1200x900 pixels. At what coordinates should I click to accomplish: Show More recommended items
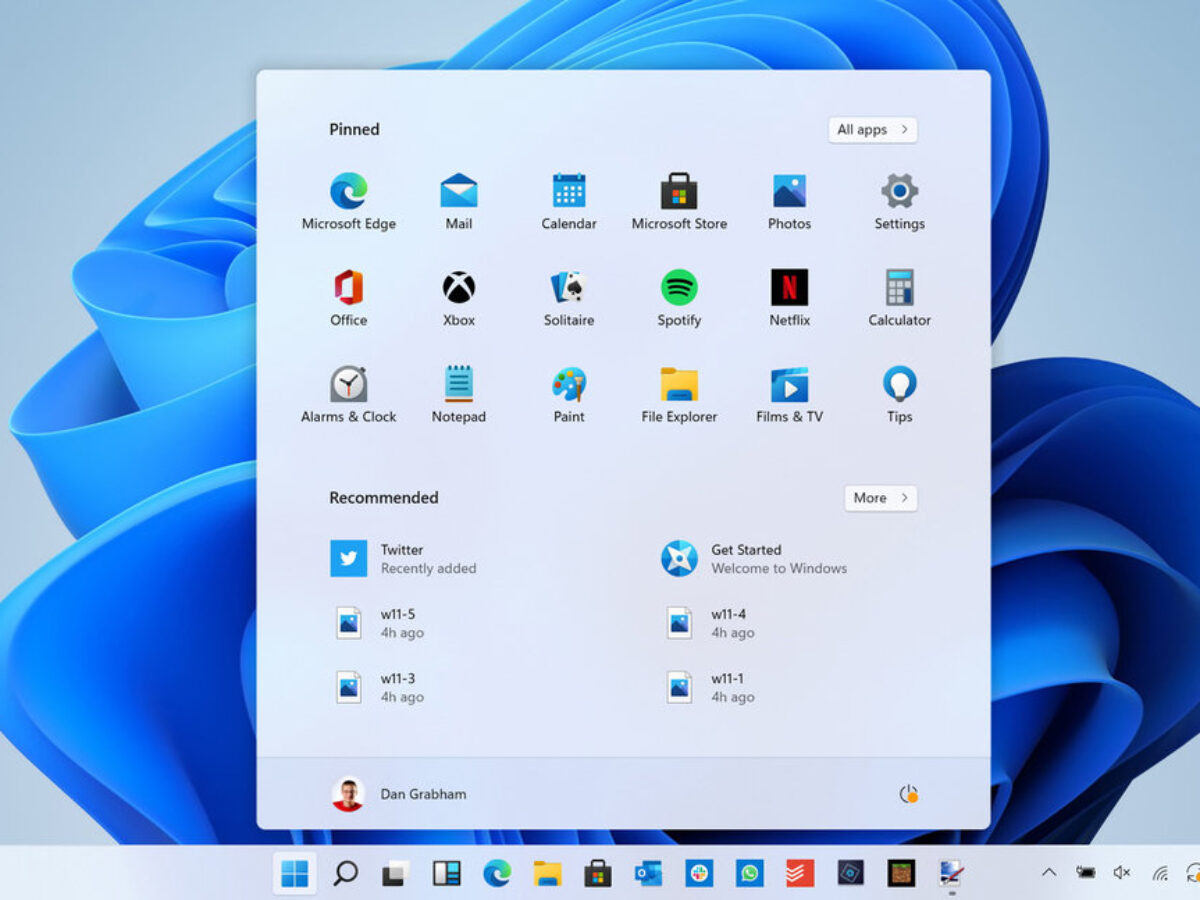pyautogui.click(x=880, y=498)
